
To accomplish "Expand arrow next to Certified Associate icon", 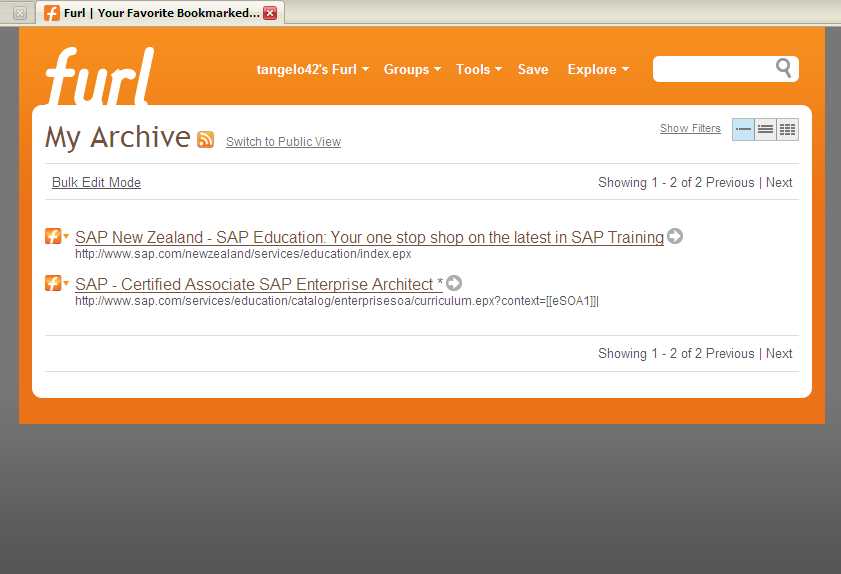I will (66, 283).
